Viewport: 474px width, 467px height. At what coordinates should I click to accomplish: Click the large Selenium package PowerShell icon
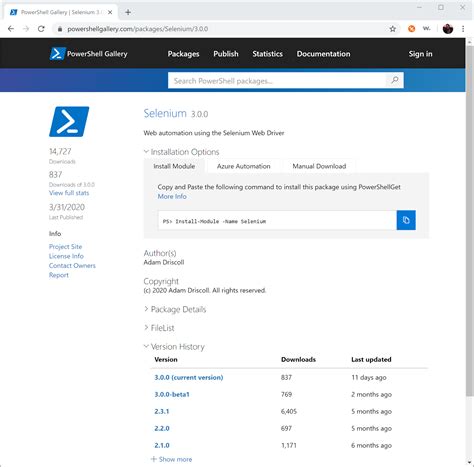tap(69, 122)
